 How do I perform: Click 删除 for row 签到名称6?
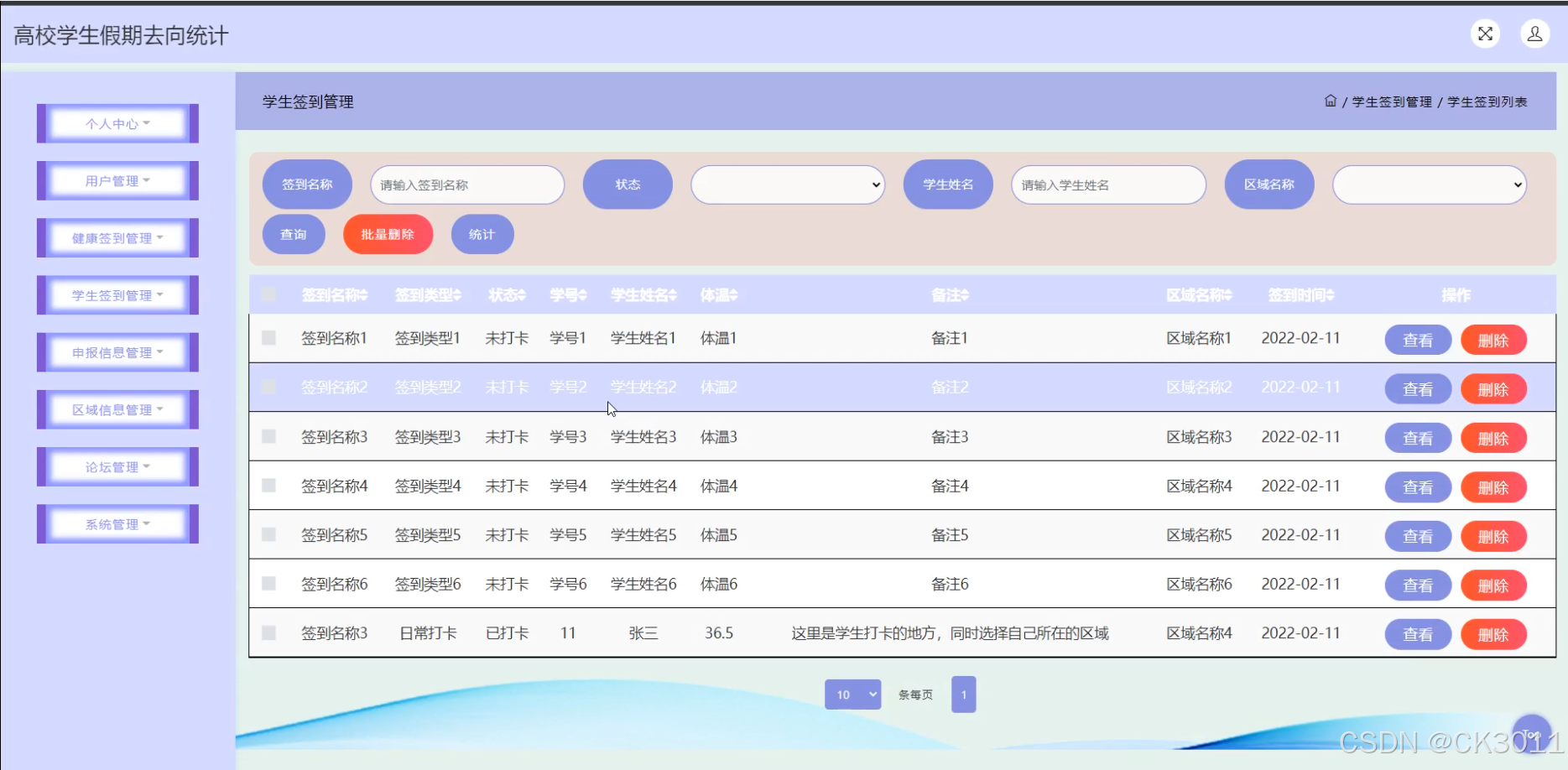[1493, 585]
